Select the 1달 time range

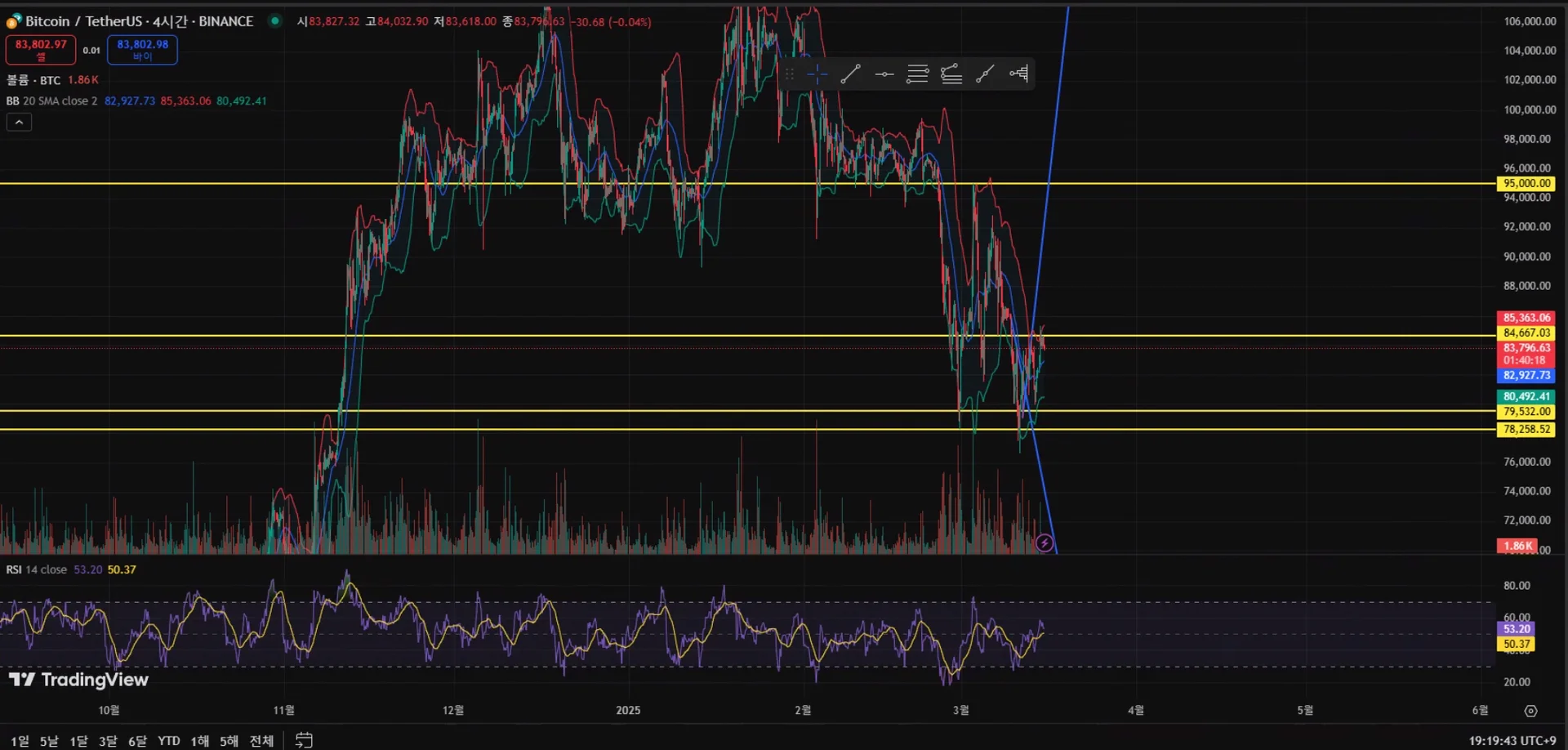tap(78, 740)
